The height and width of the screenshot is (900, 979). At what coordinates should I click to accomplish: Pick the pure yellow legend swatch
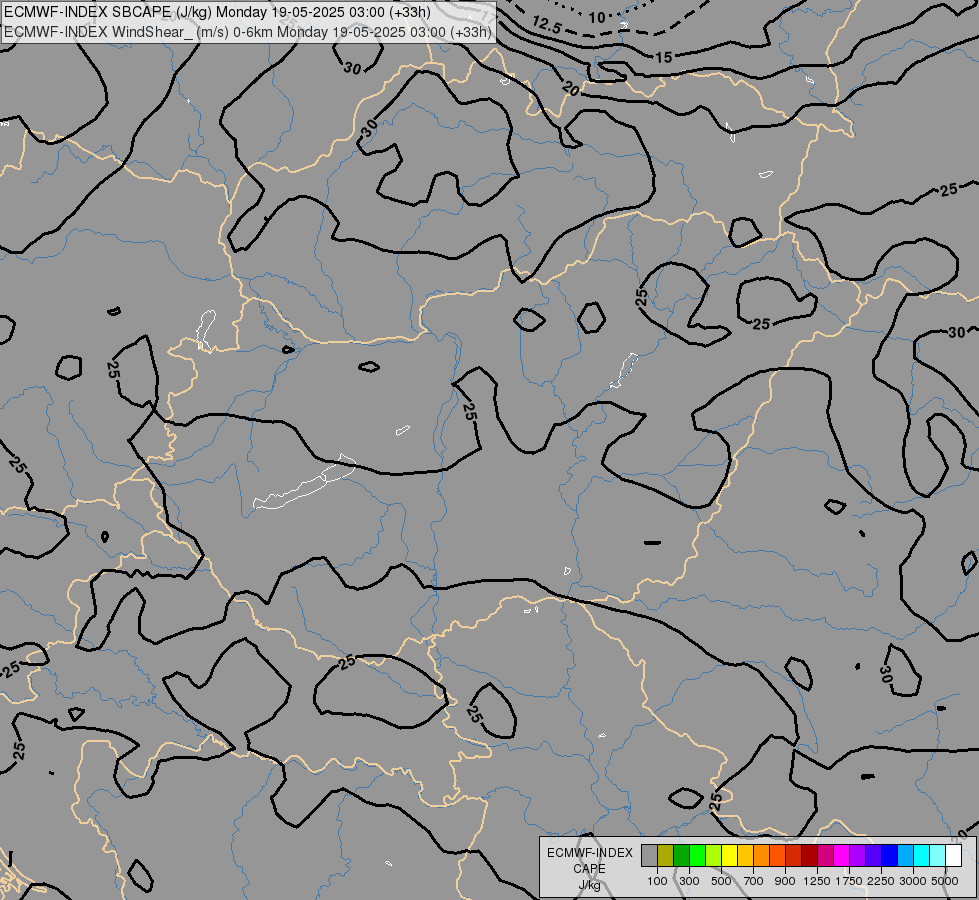click(729, 855)
